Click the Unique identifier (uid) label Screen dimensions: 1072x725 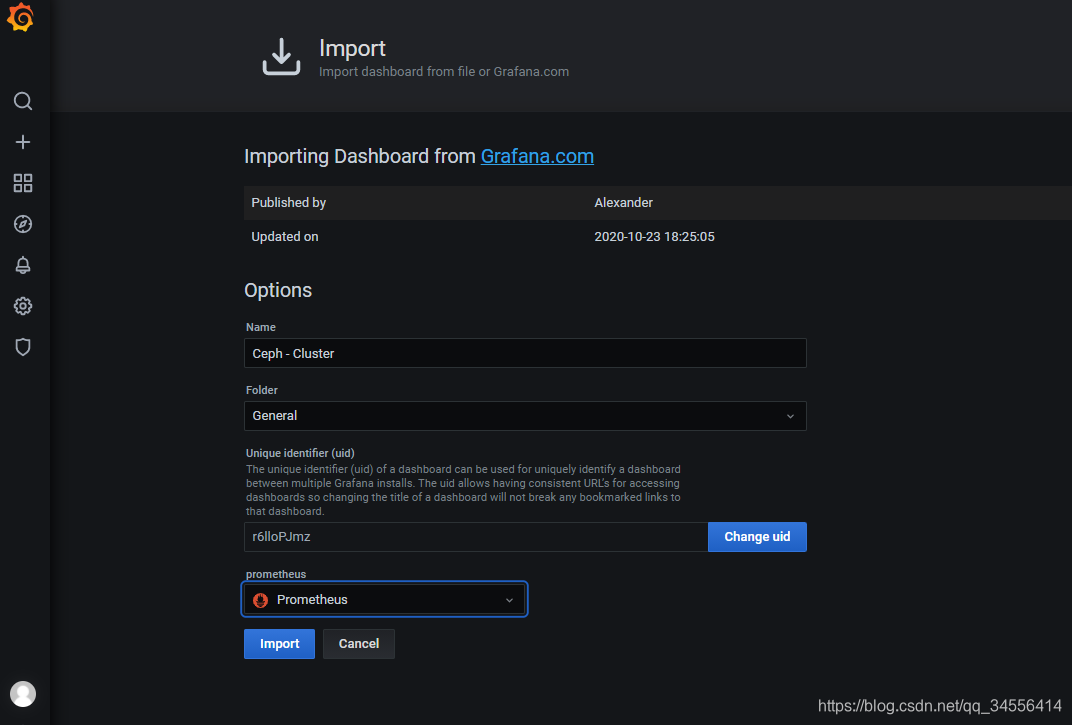click(300, 453)
